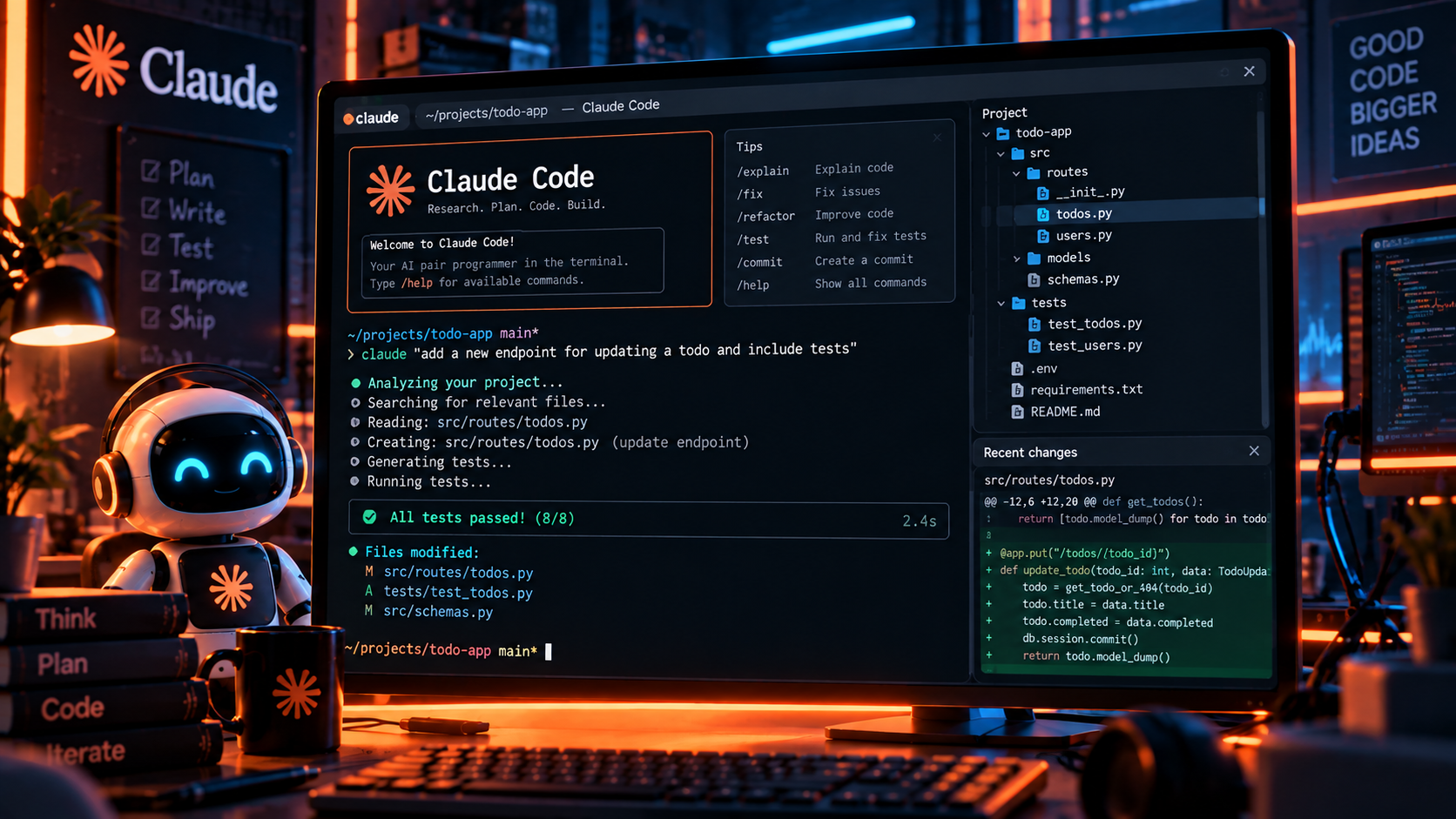Viewport: 1456px width, 819px height.
Task: Click the requirements.txt file icon
Action: 1017,390
